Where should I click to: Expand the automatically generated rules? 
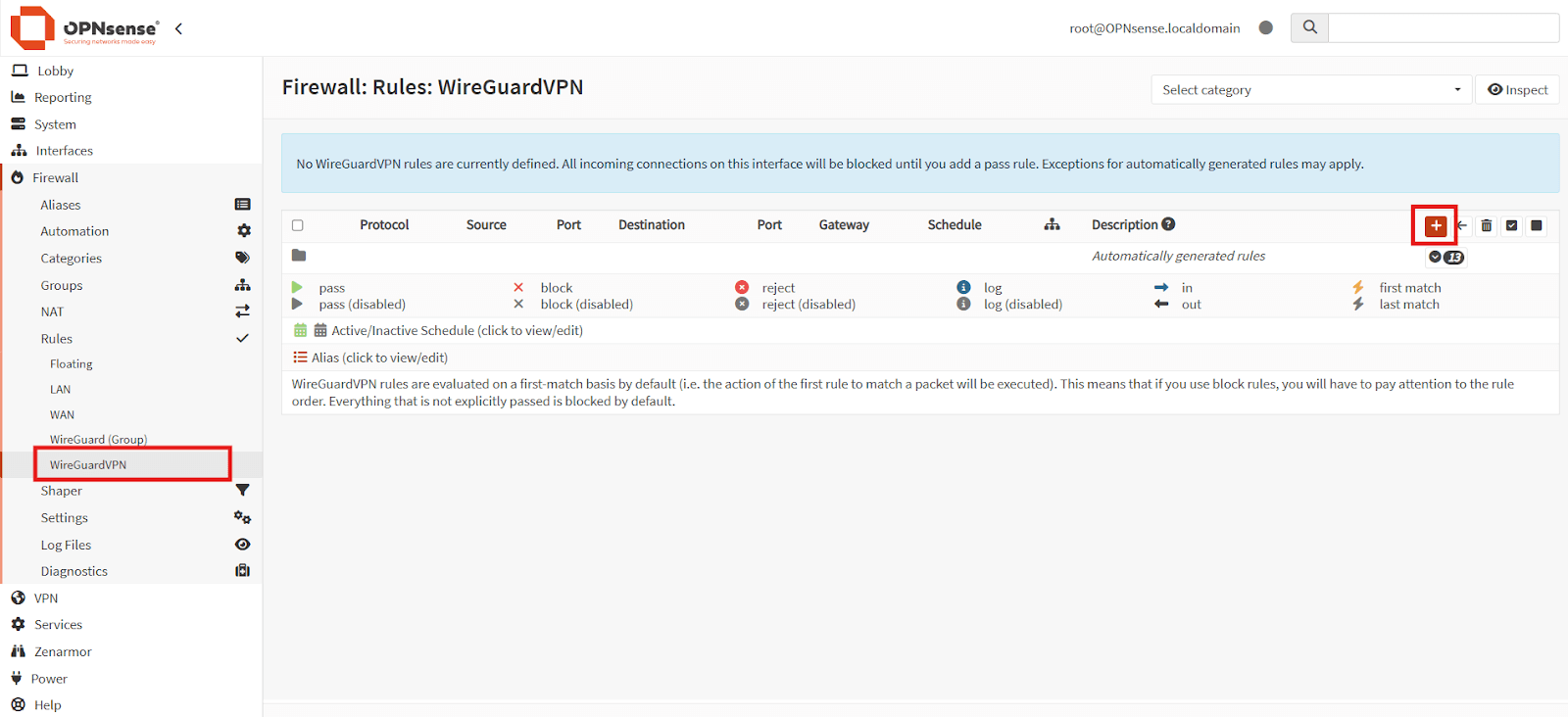click(x=1436, y=258)
